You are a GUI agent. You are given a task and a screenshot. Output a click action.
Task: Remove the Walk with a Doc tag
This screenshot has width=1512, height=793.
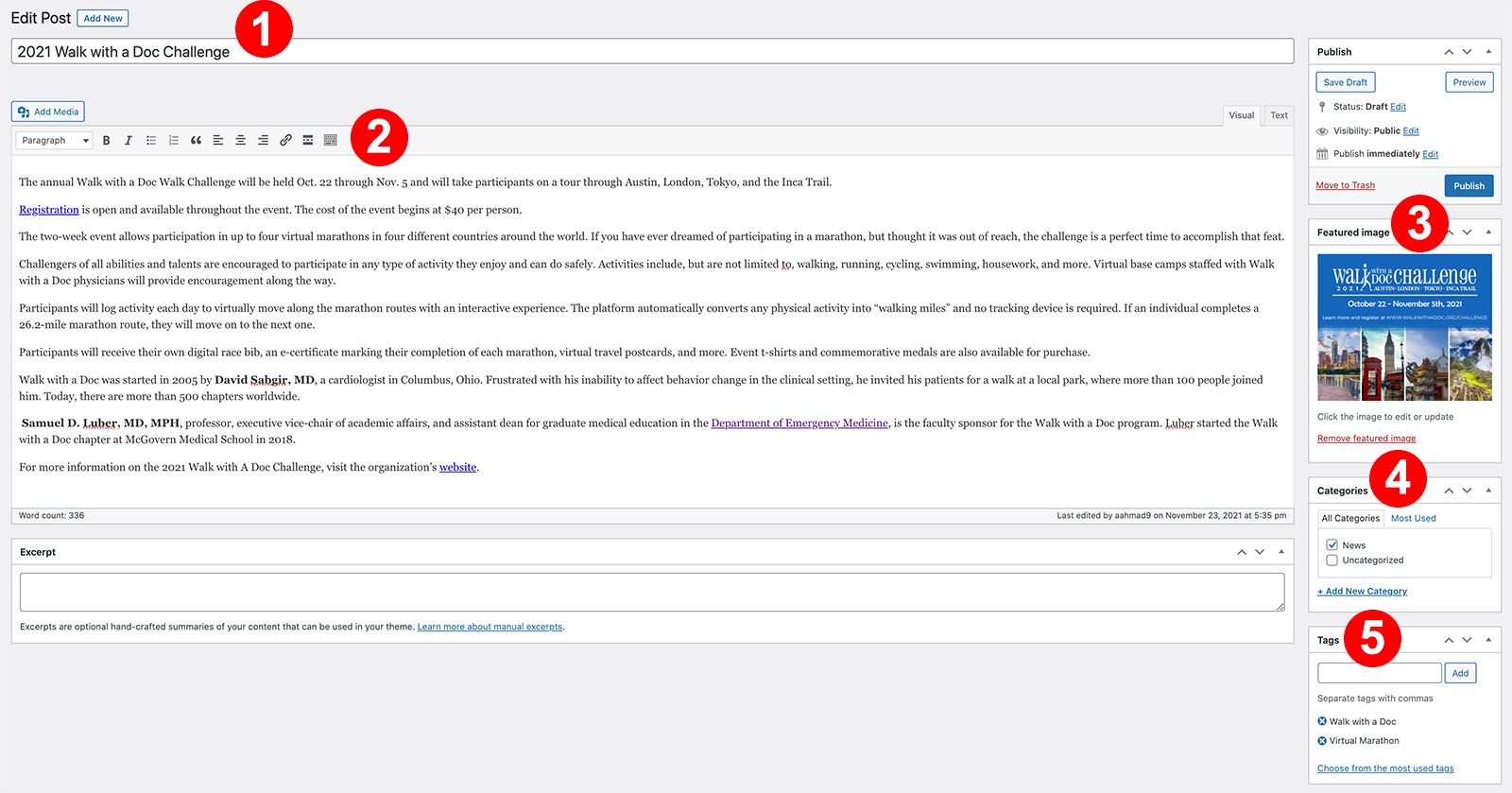coord(1322,721)
